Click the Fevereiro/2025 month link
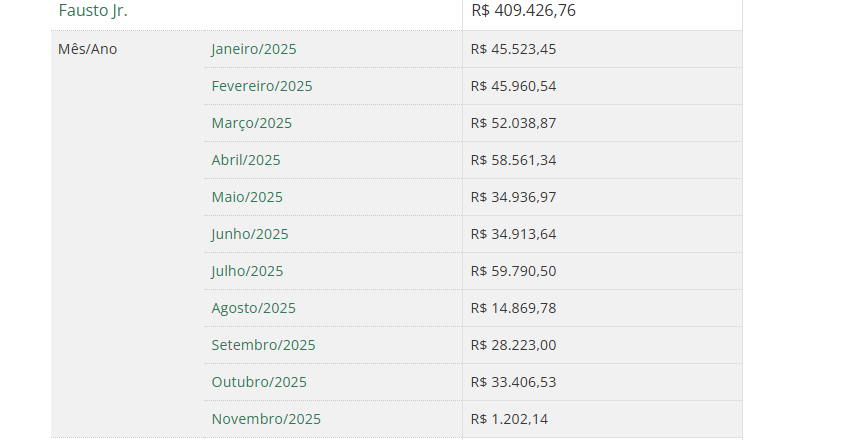The height and width of the screenshot is (440, 850). point(262,86)
